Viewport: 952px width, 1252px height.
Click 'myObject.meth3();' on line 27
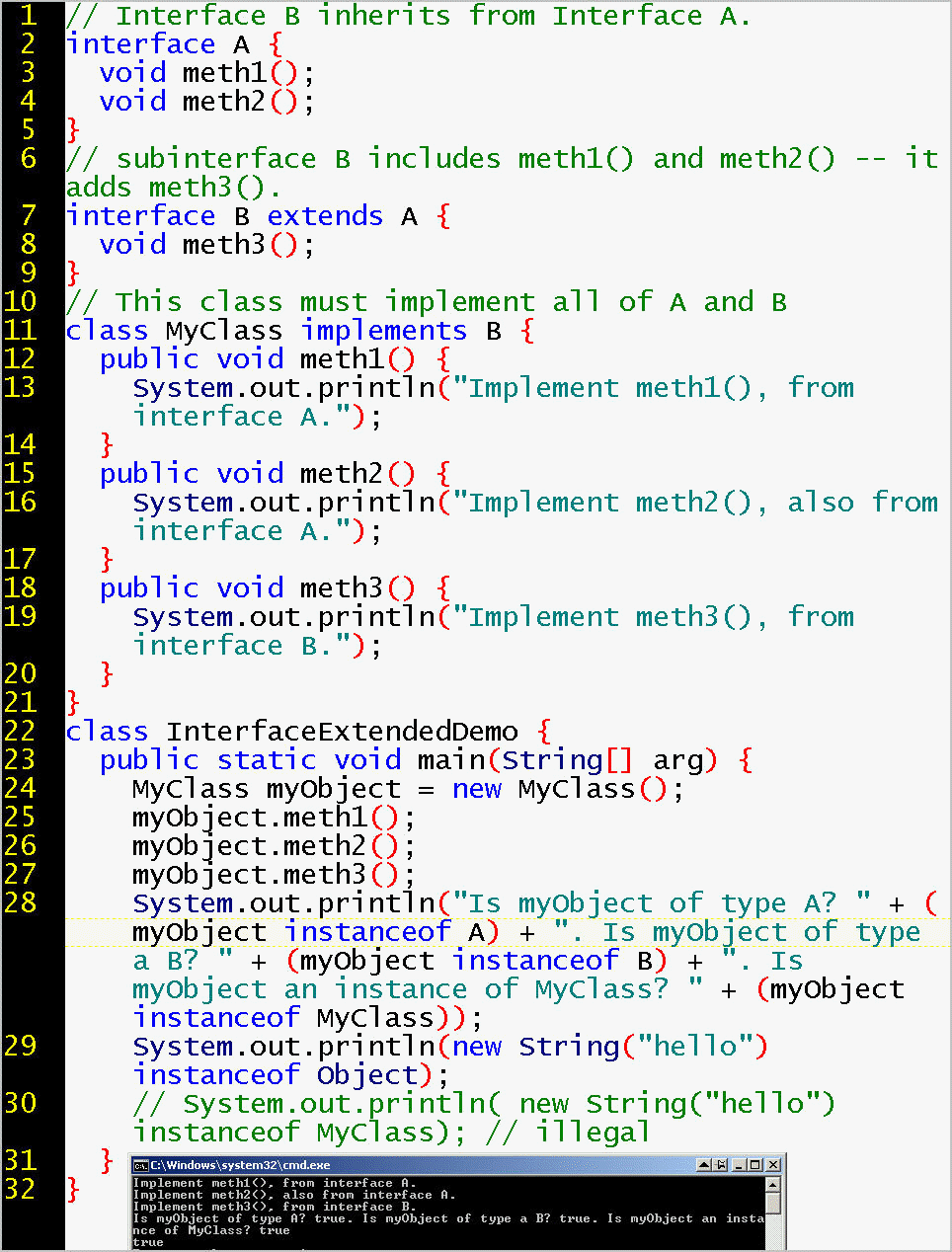point(275,875)
